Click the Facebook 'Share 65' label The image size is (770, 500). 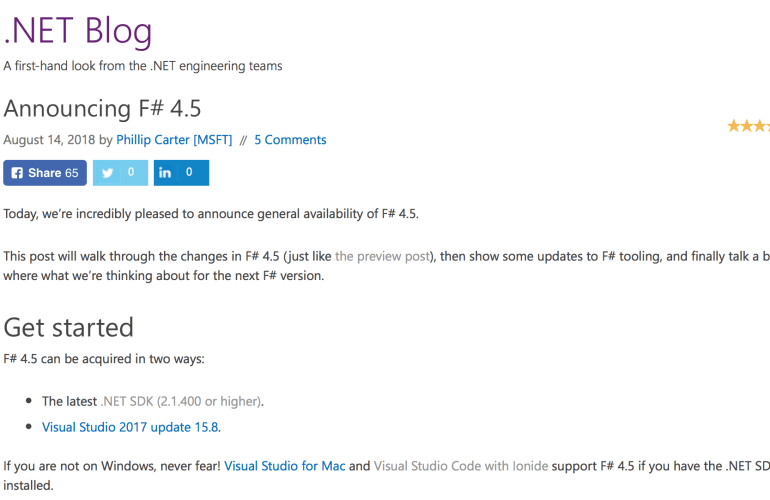click(53, 173)
